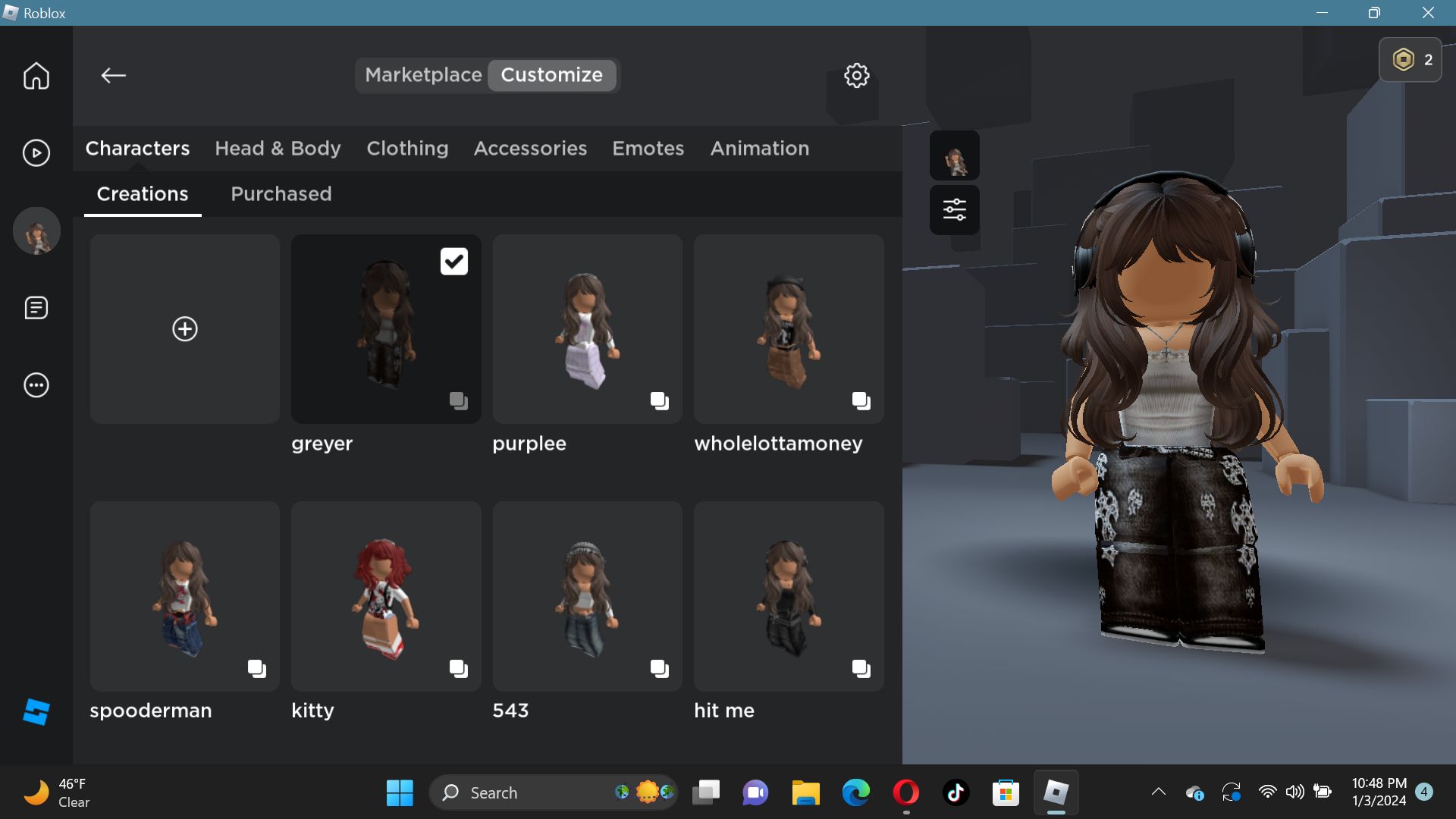Open Roblox Studio icon in sidebar
The height and width of the screenshot is (819, 1456).
[x=36, y=712]
